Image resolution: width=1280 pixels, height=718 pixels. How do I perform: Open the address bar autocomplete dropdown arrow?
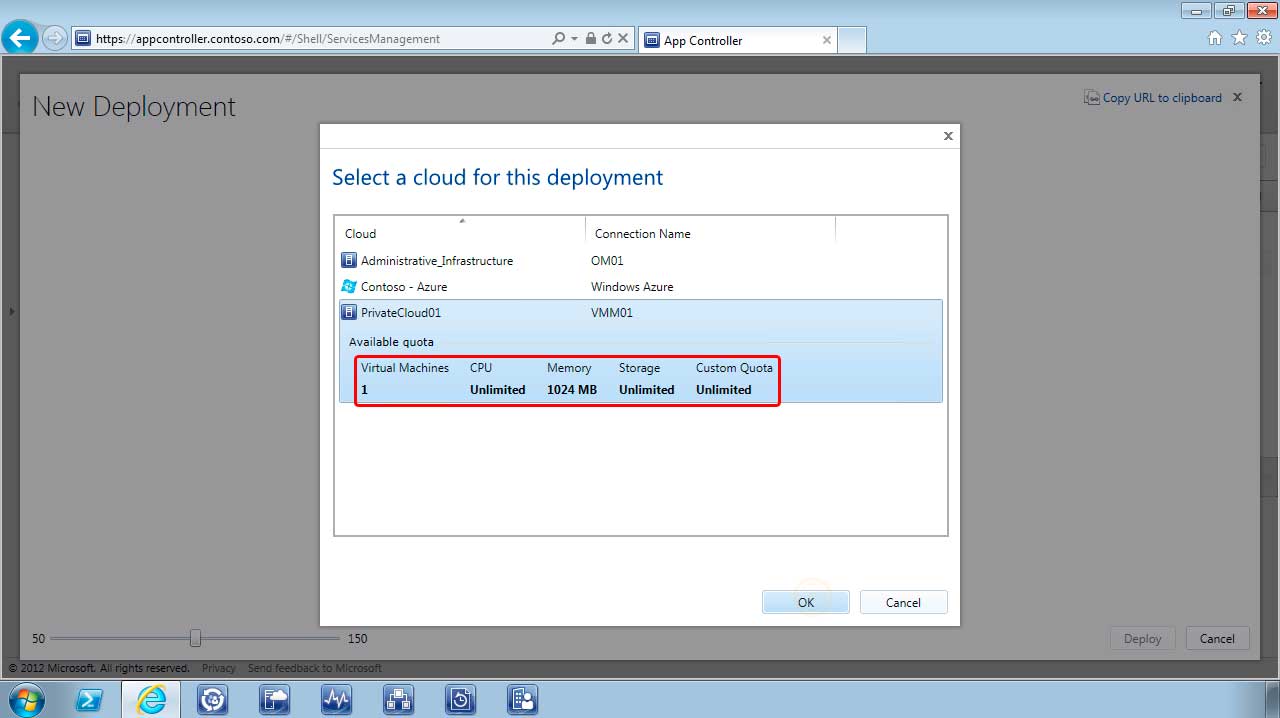(574, 38)
